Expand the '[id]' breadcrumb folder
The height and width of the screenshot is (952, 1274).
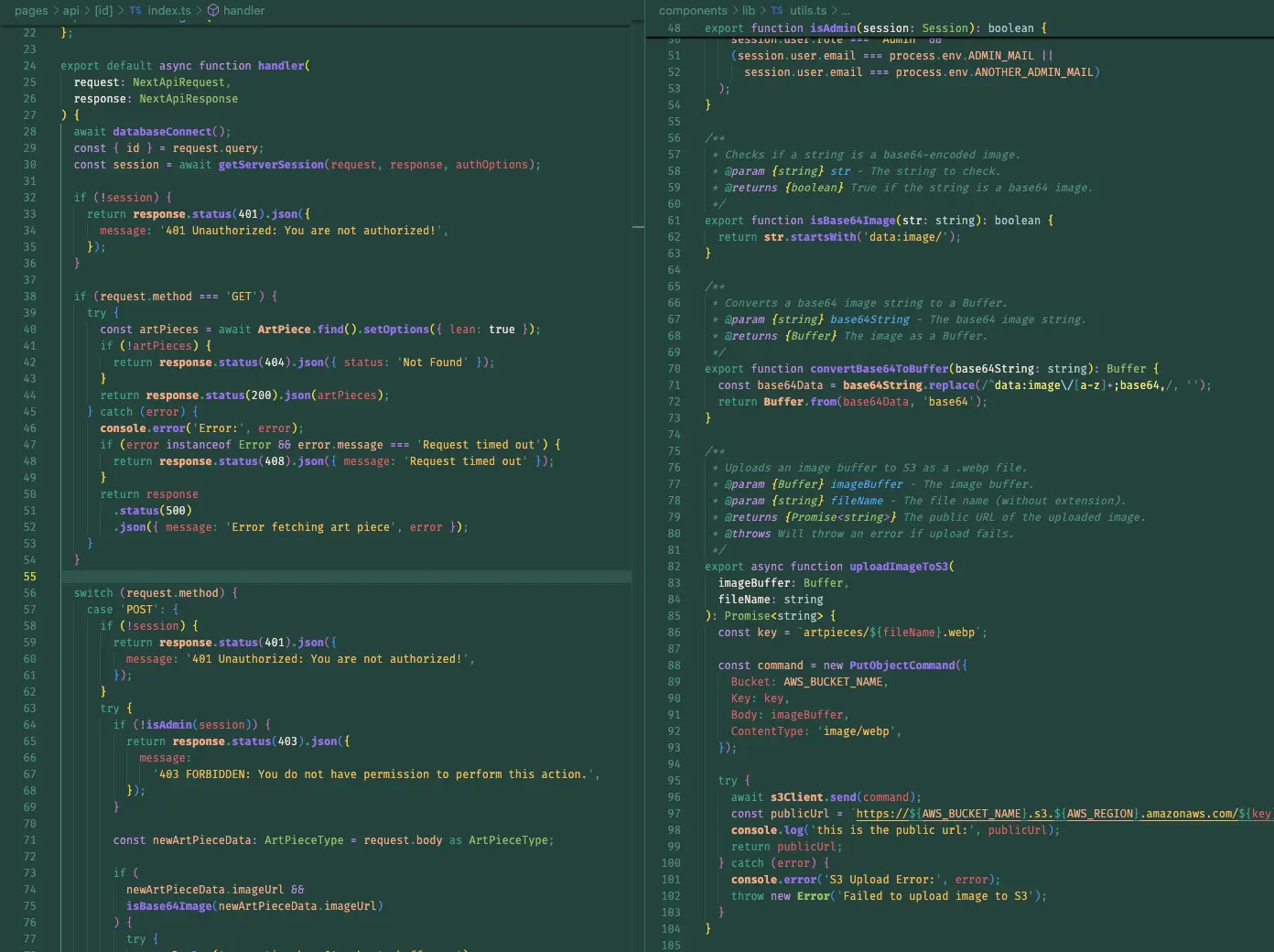[x=104, y=11]
